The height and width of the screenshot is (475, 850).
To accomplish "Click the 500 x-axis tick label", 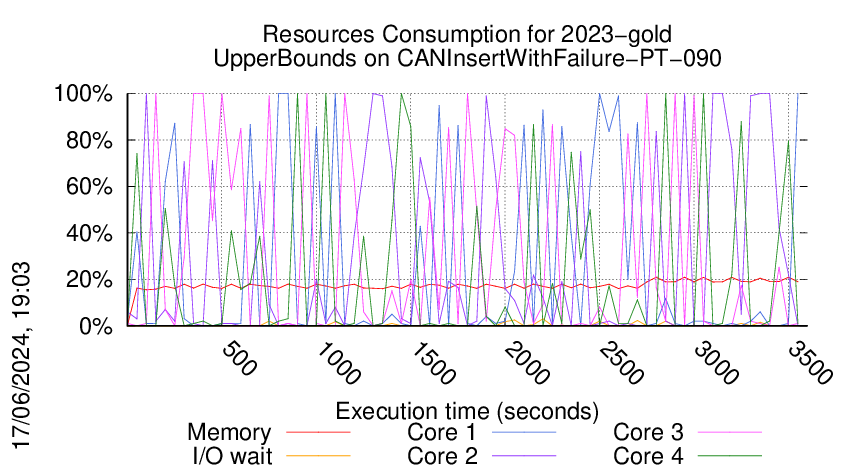I will pos(239,358).
